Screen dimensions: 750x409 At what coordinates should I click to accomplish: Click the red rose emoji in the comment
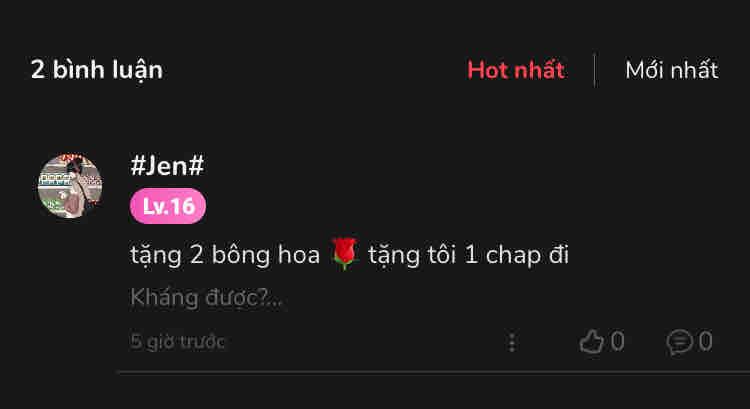click(344, 254)
